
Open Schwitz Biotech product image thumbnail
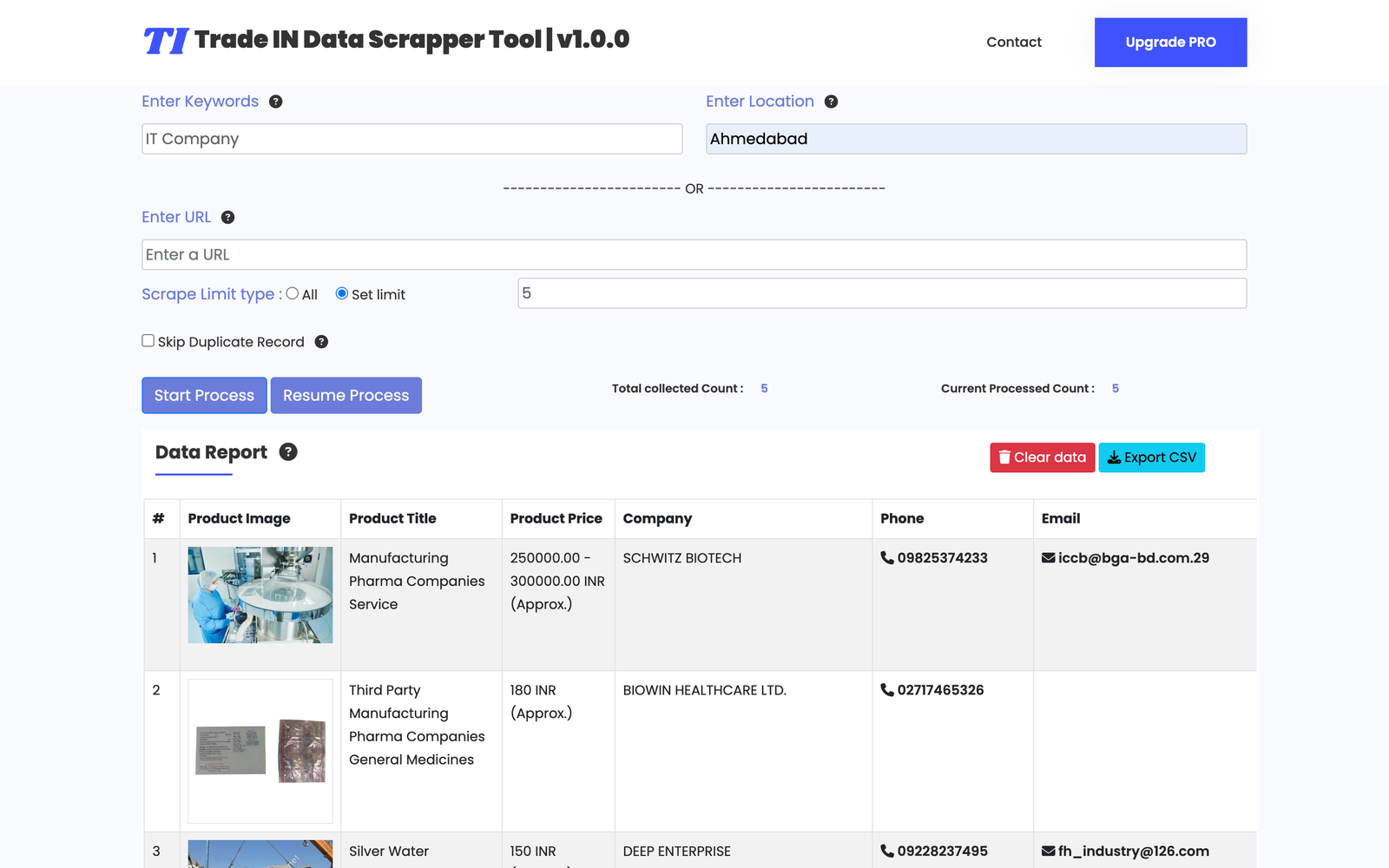(260, 595)
